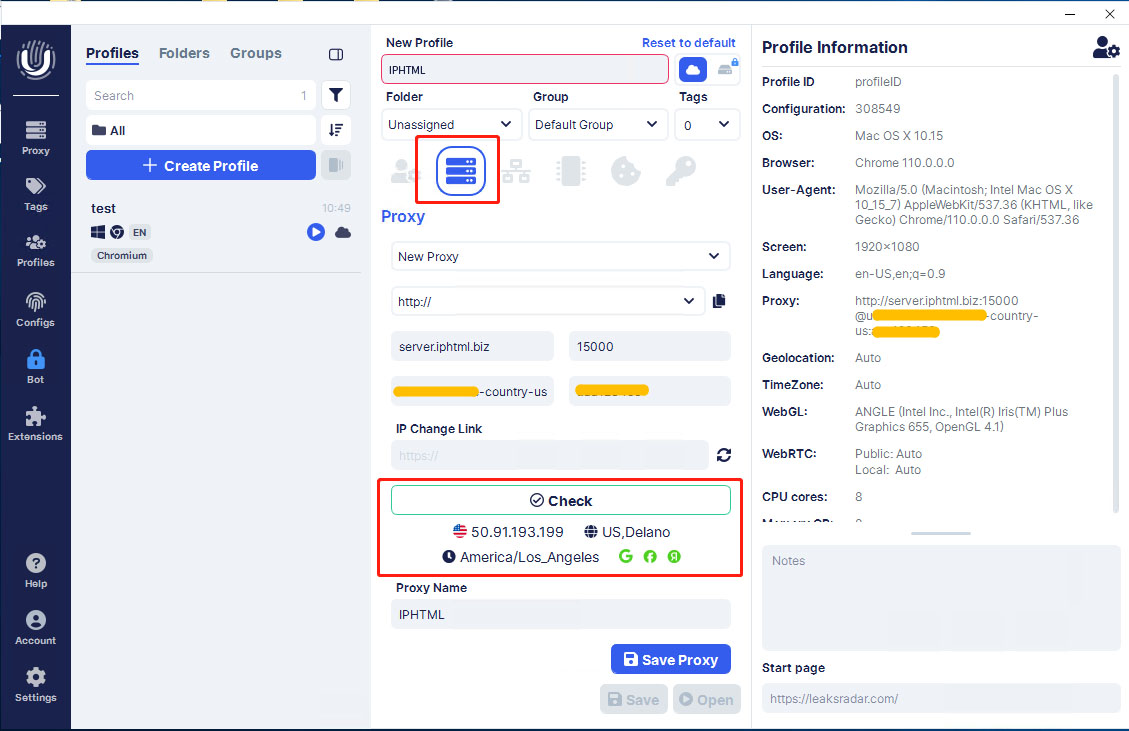
Task: Open Settings gear in the sidebar
Action: pyautogui.click(x=35, y=685)
